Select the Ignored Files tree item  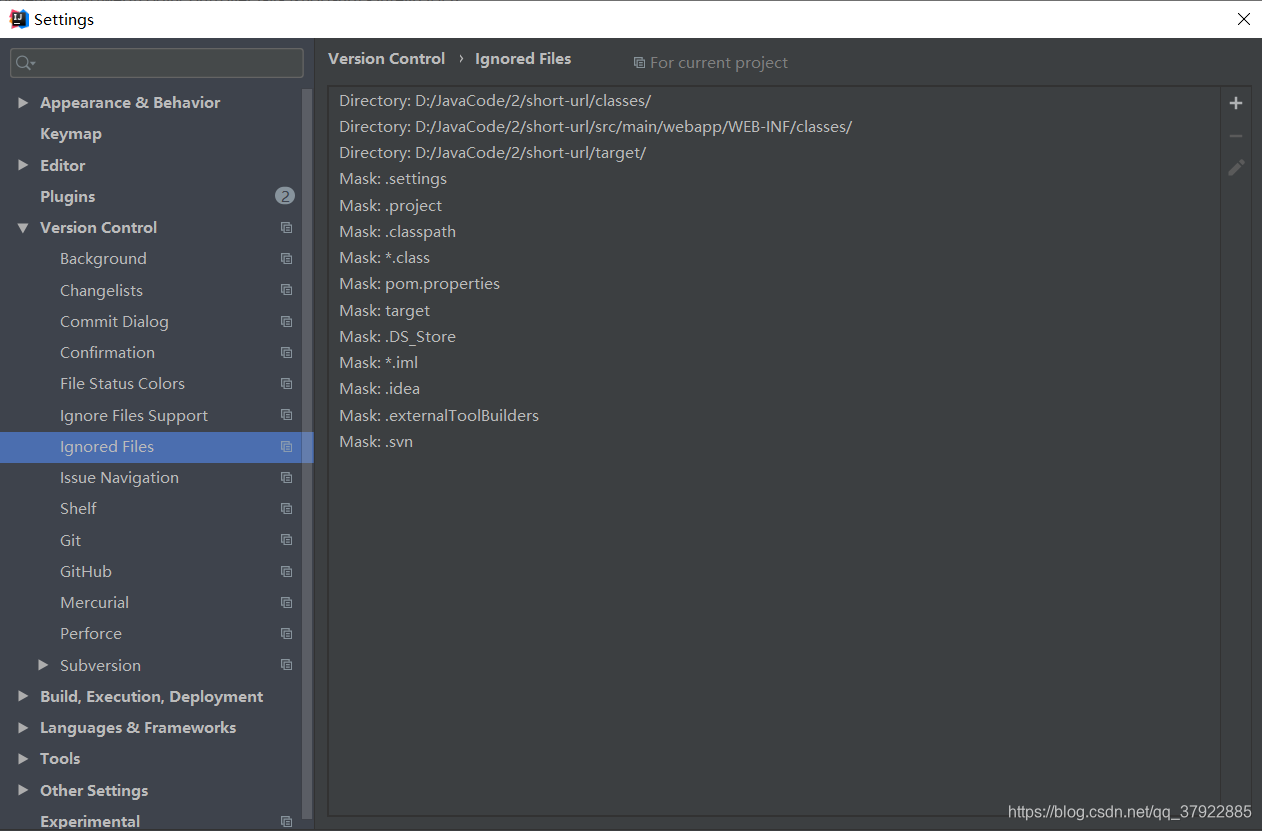point(157,447)
